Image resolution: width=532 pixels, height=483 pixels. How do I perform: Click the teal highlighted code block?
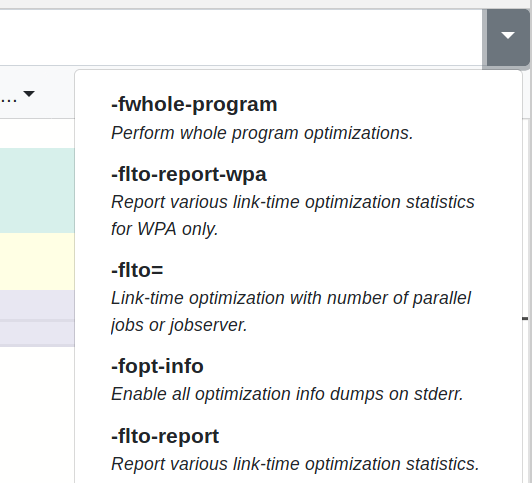coord(37,190)
